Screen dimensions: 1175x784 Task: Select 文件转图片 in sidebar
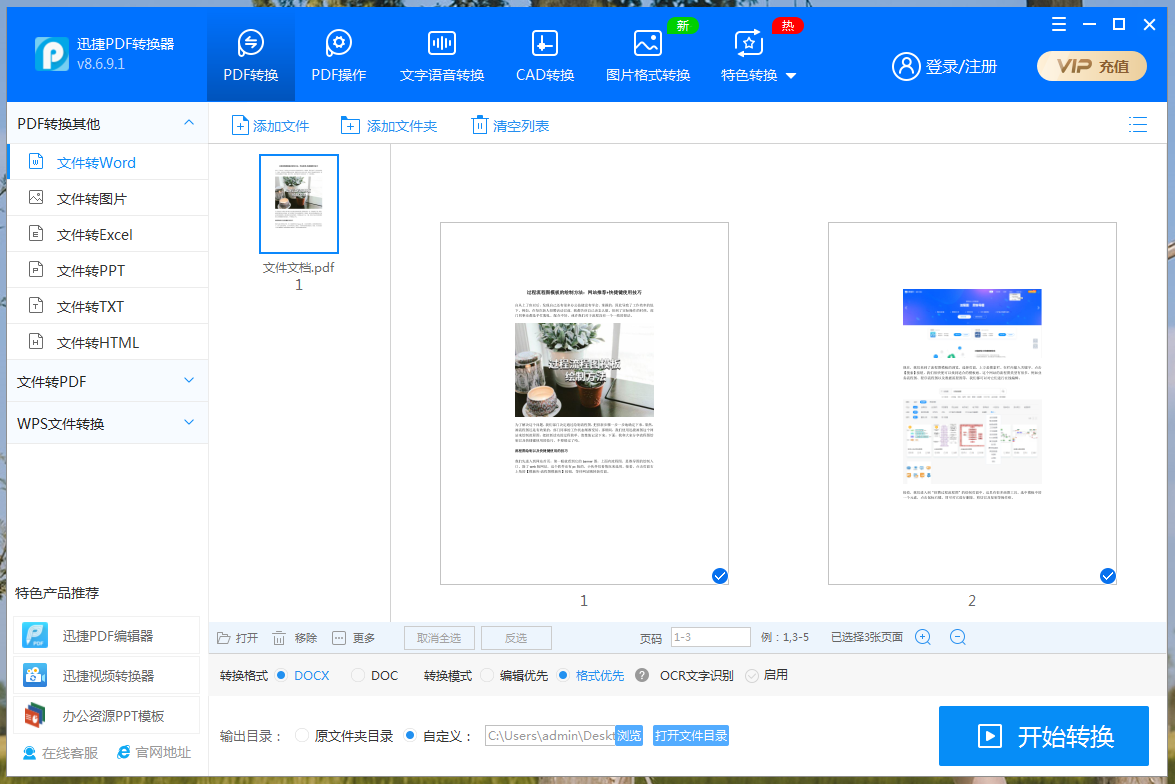[108, 199]
